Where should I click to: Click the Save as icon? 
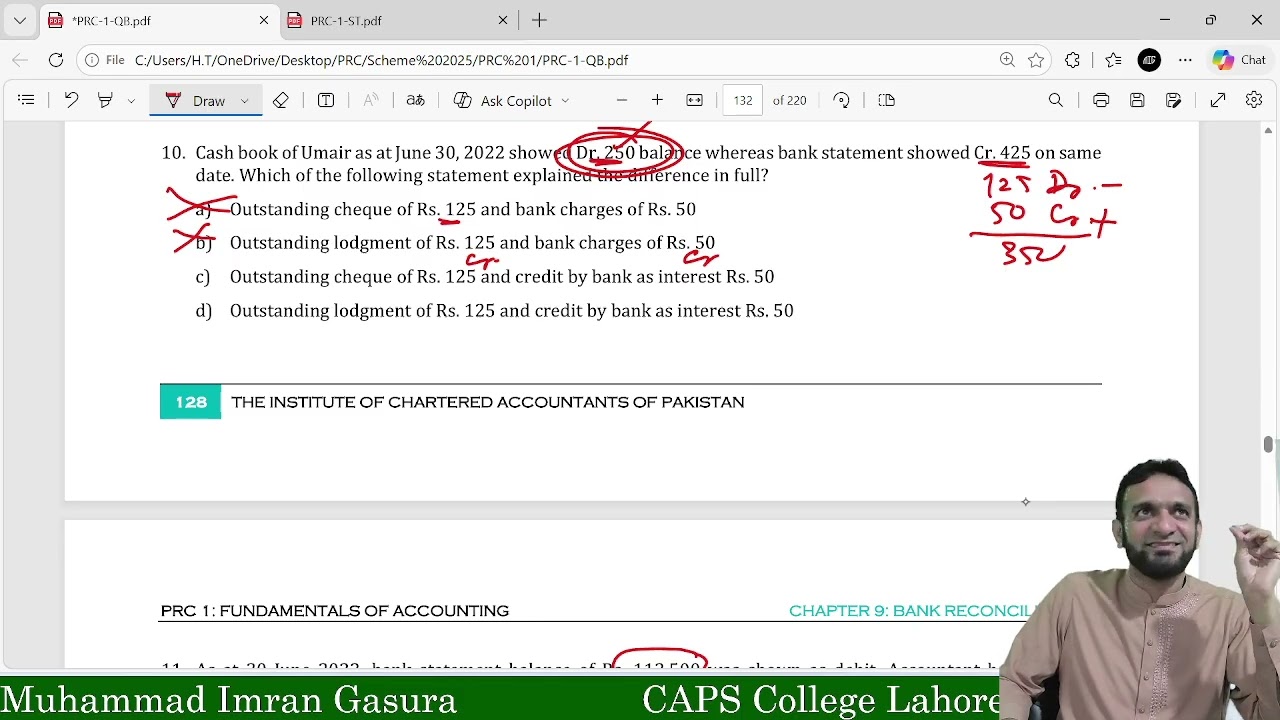1174,100
